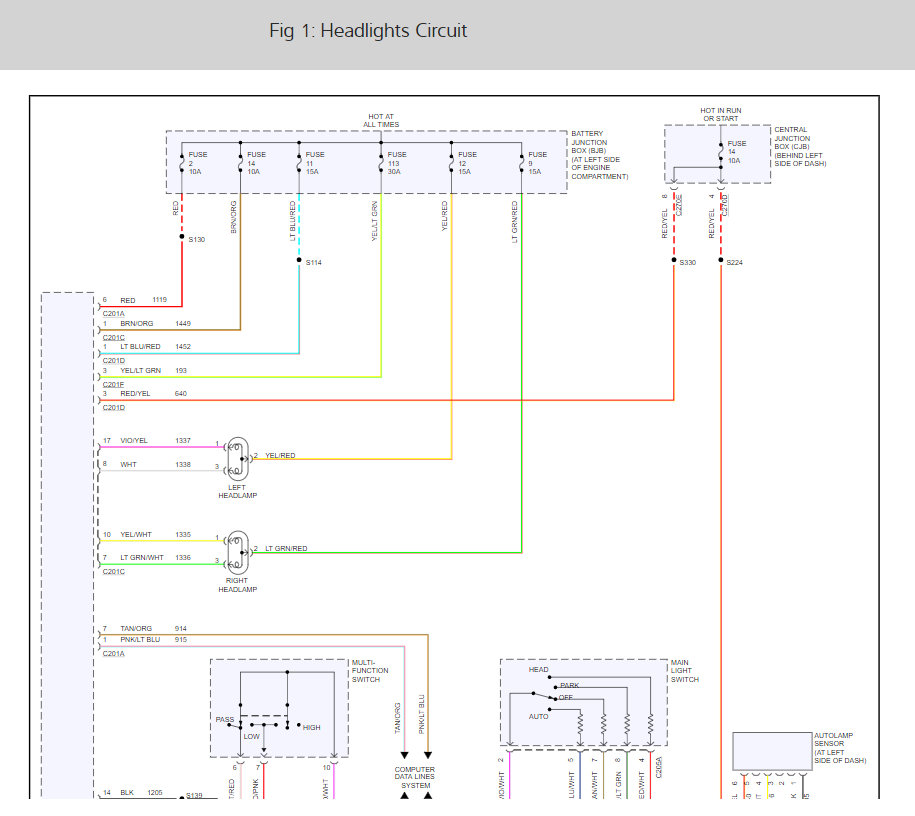Click the Fuse 12 15A symbol
915x816 pixels.
pos(451,163)
